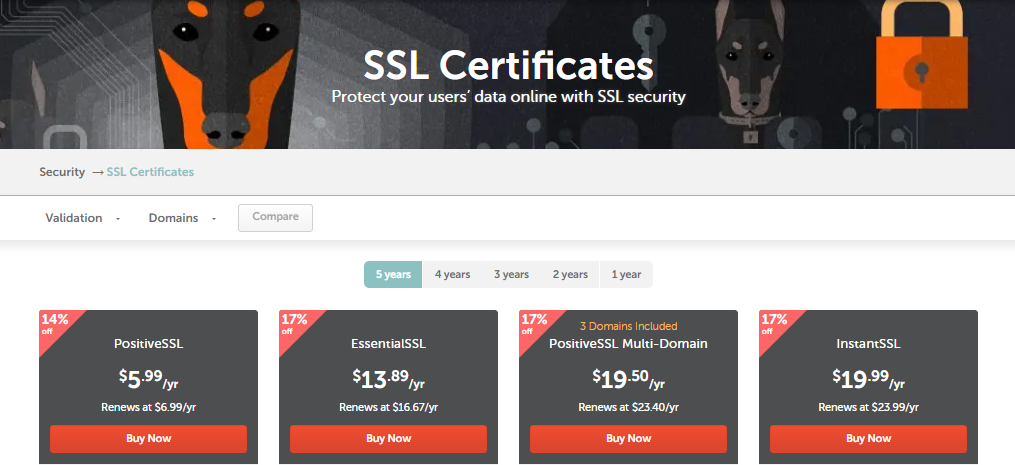Click the PositiveSSL product title
Screen dimensions: 1015x465
point(148,344)
